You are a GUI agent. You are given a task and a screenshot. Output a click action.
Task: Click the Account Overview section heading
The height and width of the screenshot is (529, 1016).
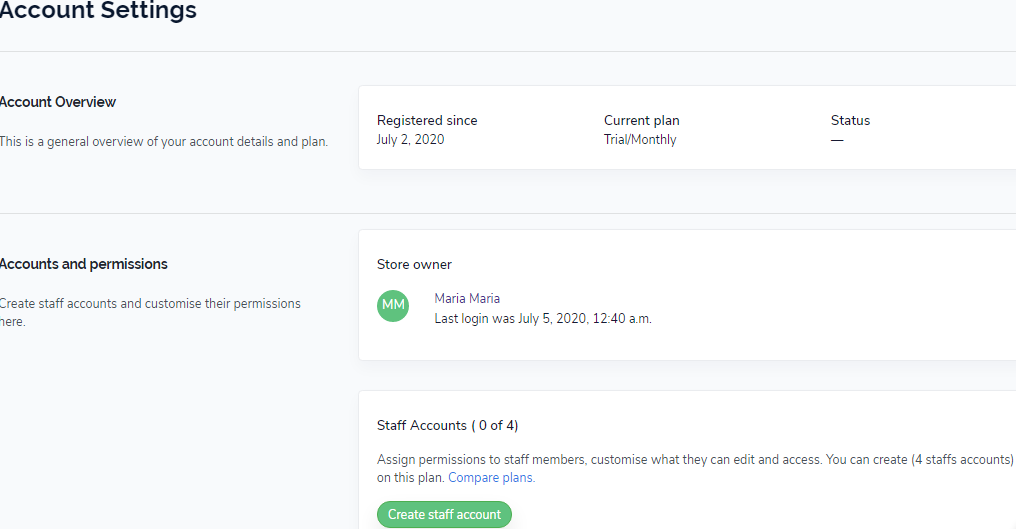point(58,102)
